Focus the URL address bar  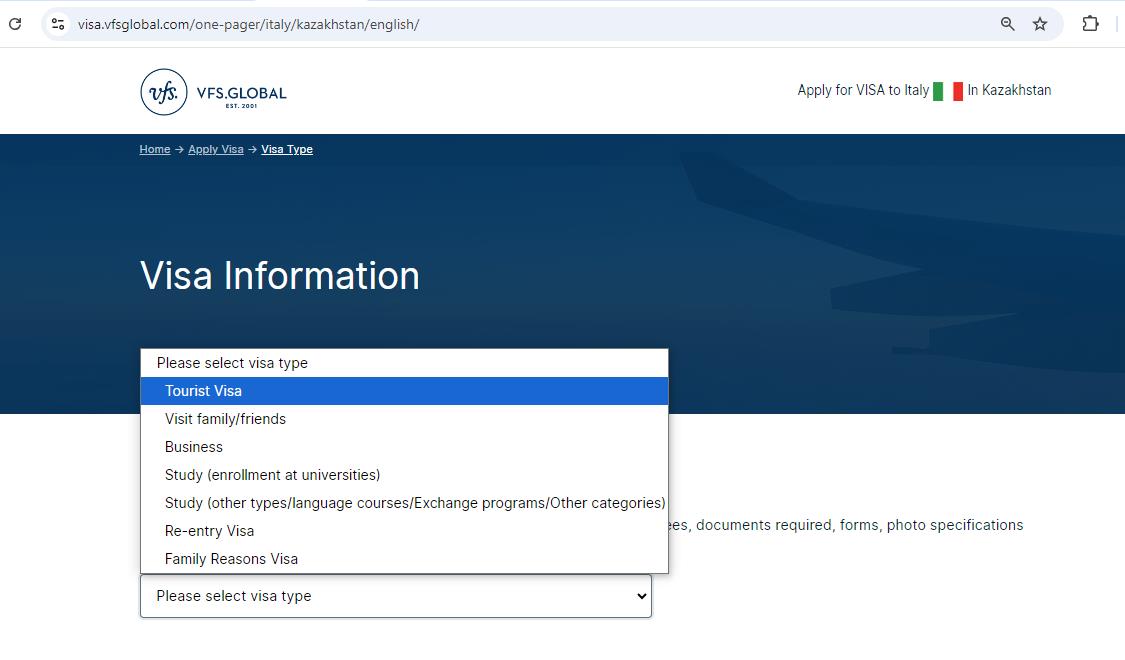[x=500, y=24]
